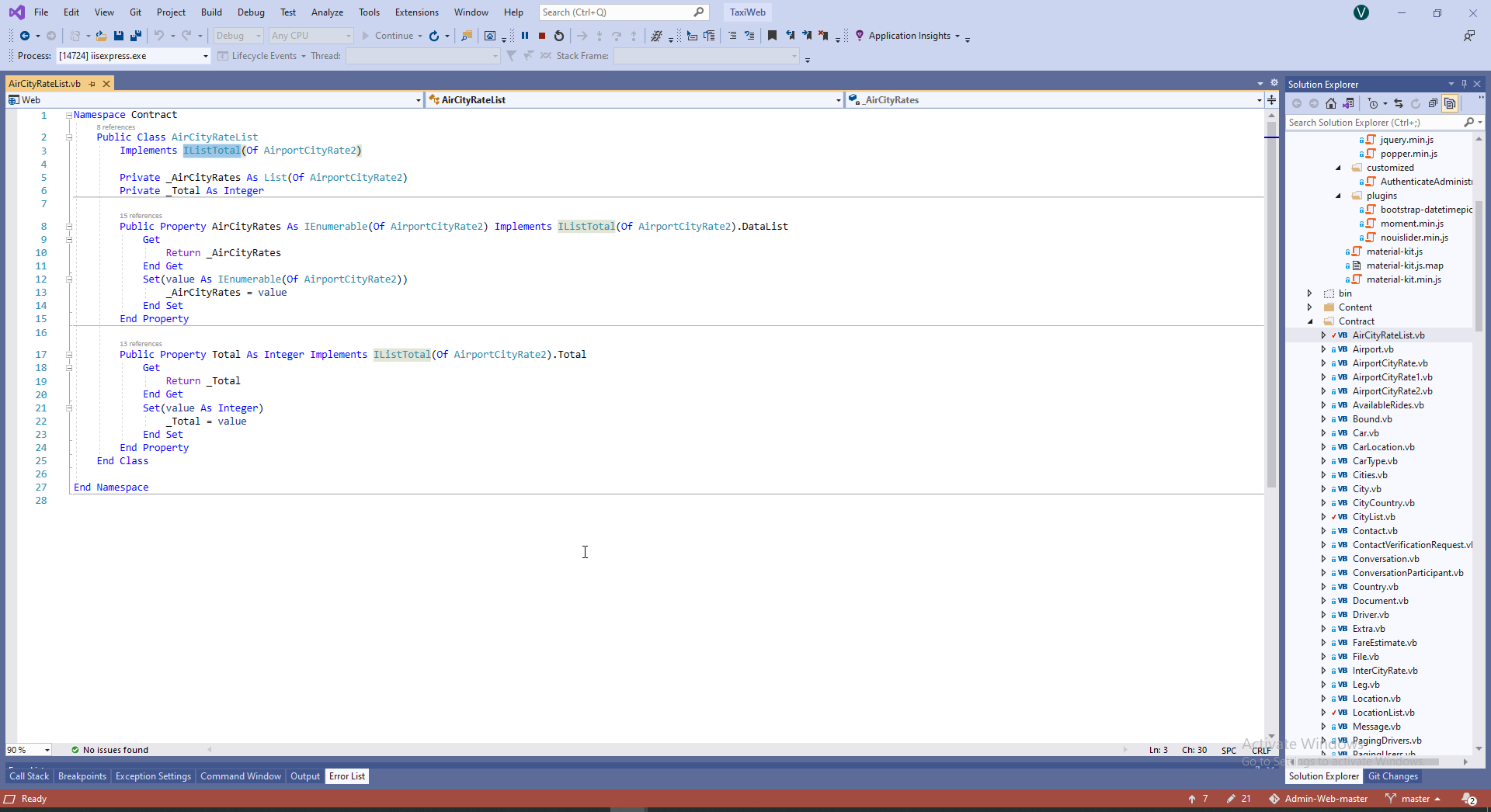Collapse the AirCityRateList class outline
This screenshot has width=1491, height=812.
point(69,137)
